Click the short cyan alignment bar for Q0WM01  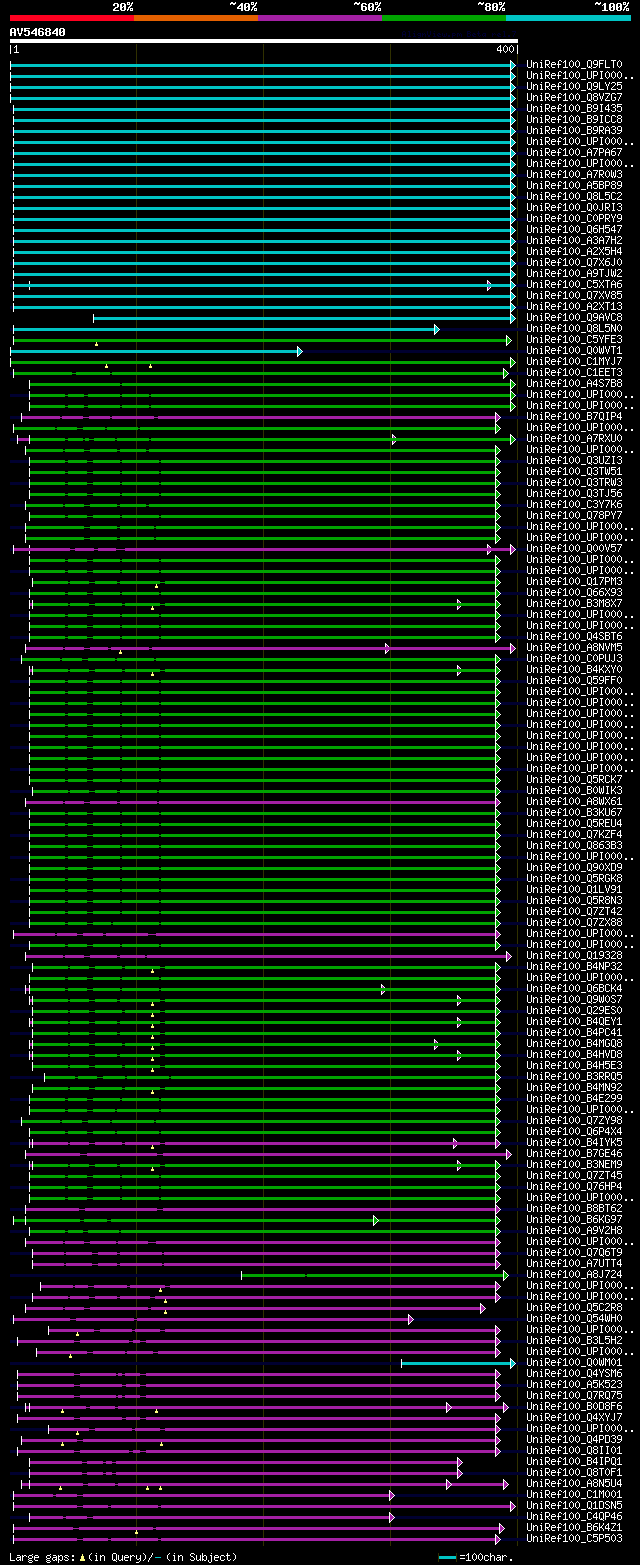pos(458,1363)
